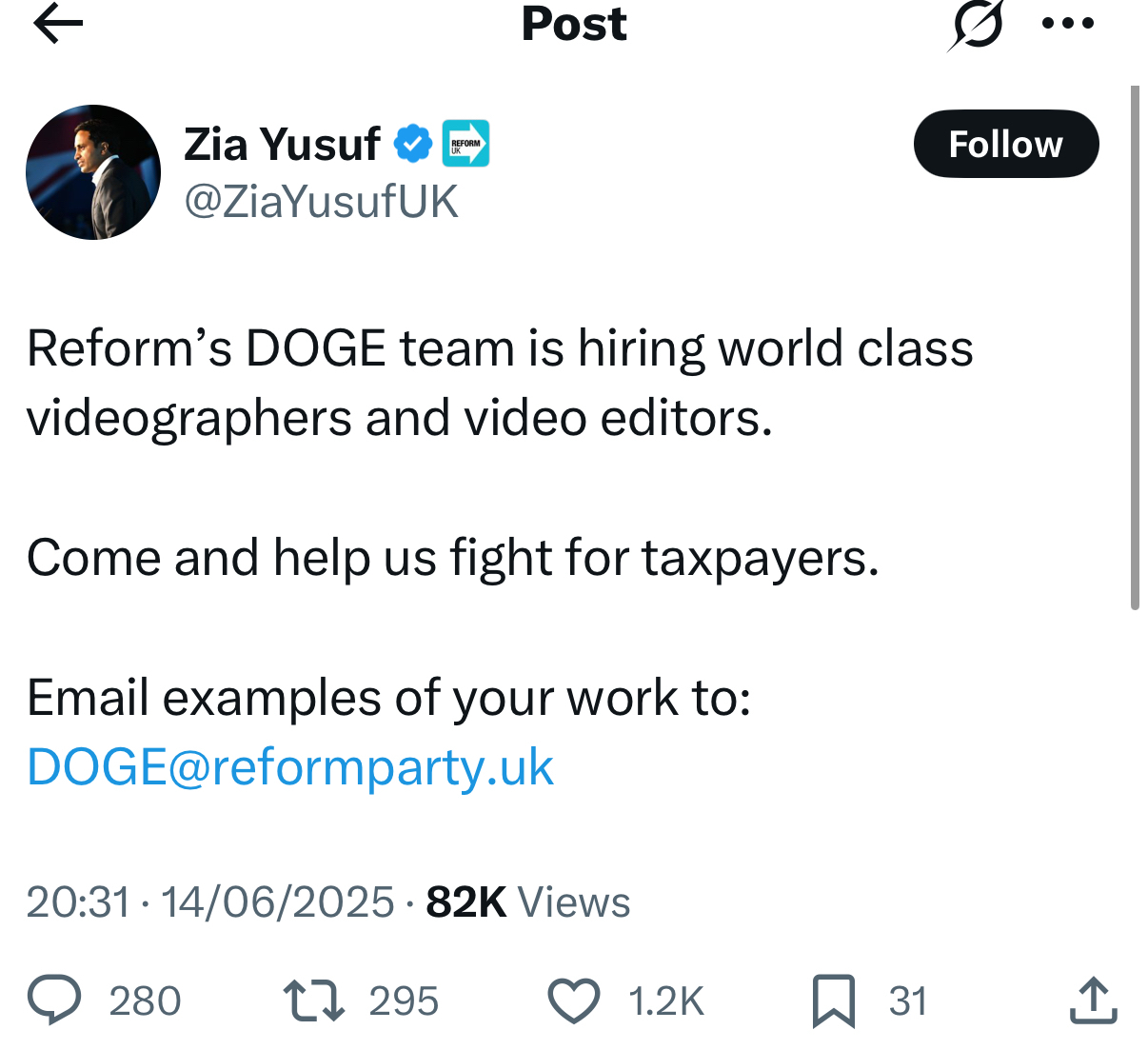Click the blue verified checkmark badge

(413, 144)
